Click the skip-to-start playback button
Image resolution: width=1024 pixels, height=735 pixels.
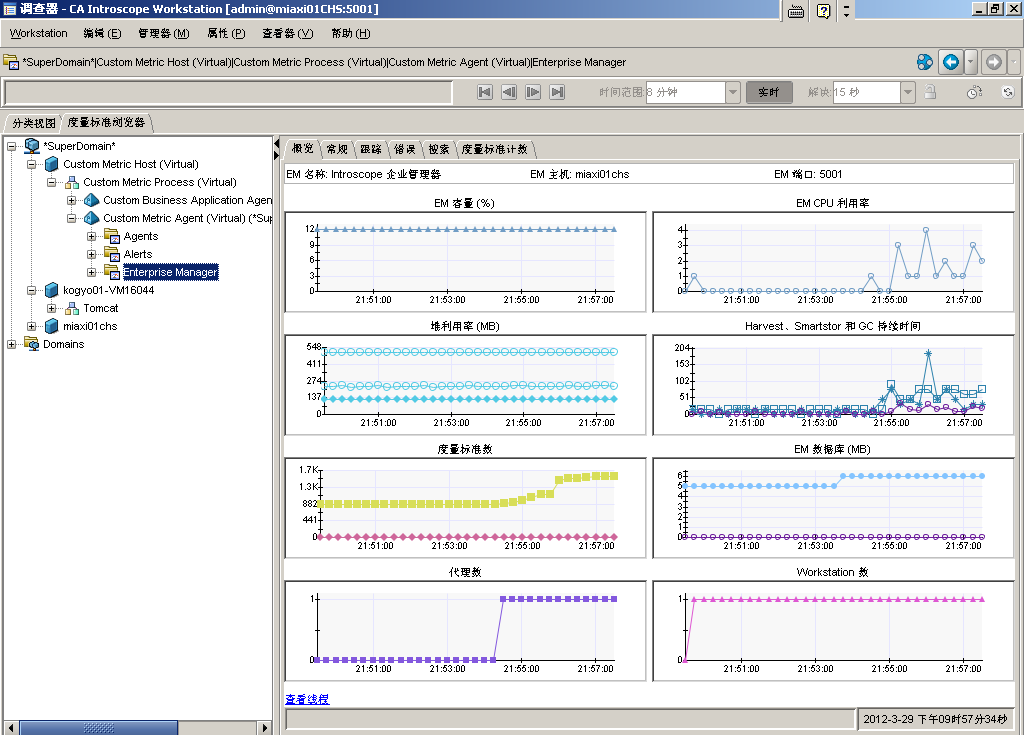[485, 92]
